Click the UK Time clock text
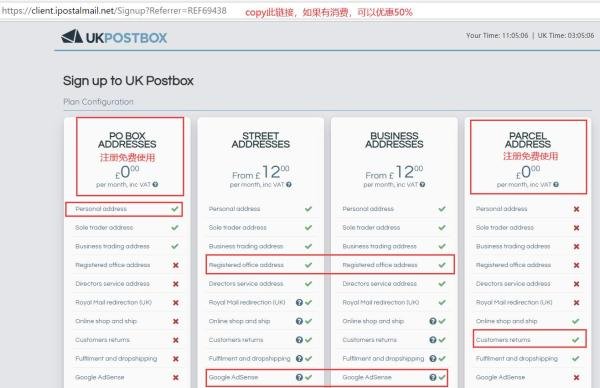The image size is (600, 388). 566,36
